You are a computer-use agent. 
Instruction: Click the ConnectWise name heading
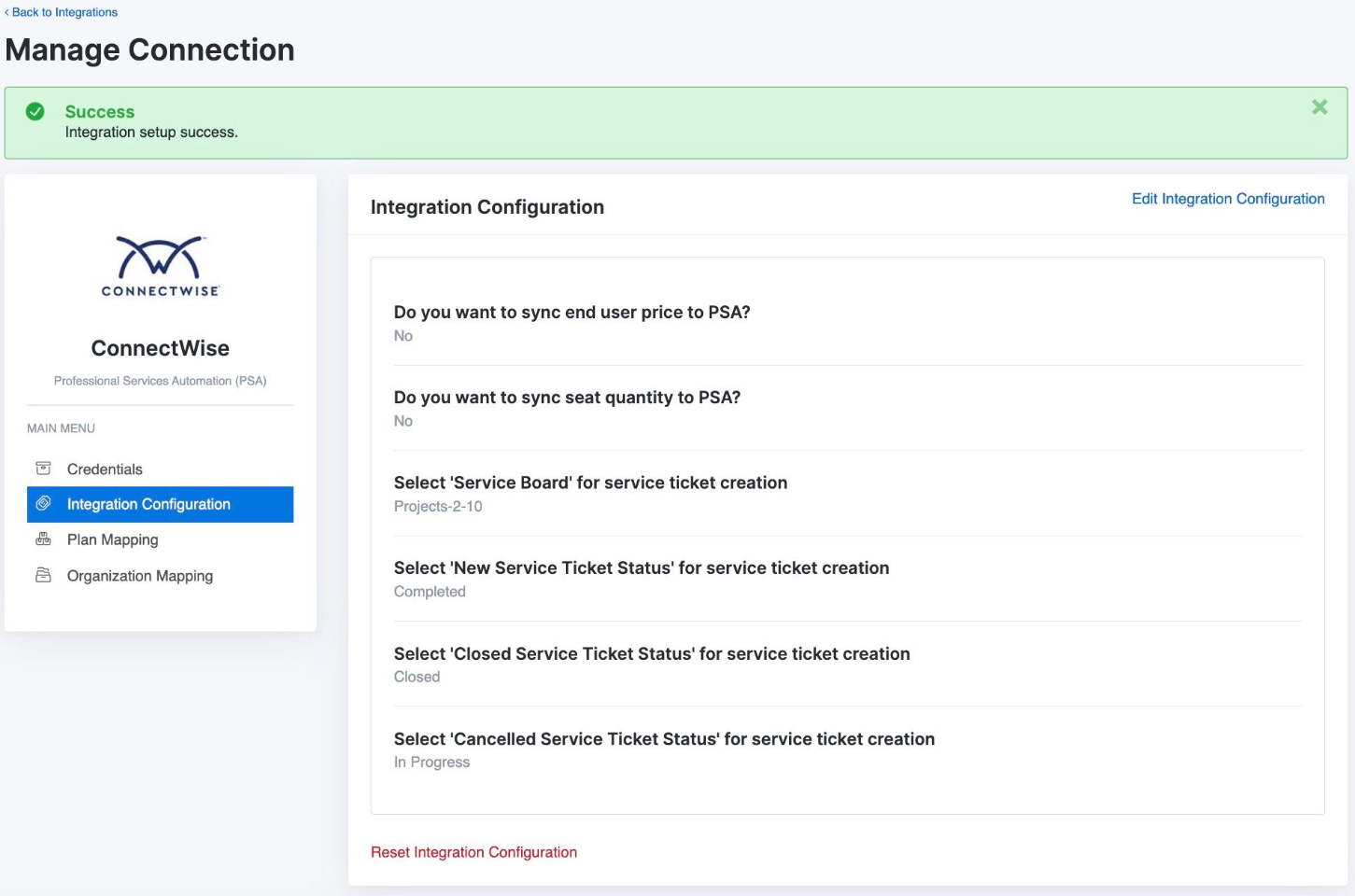[161, 348]
